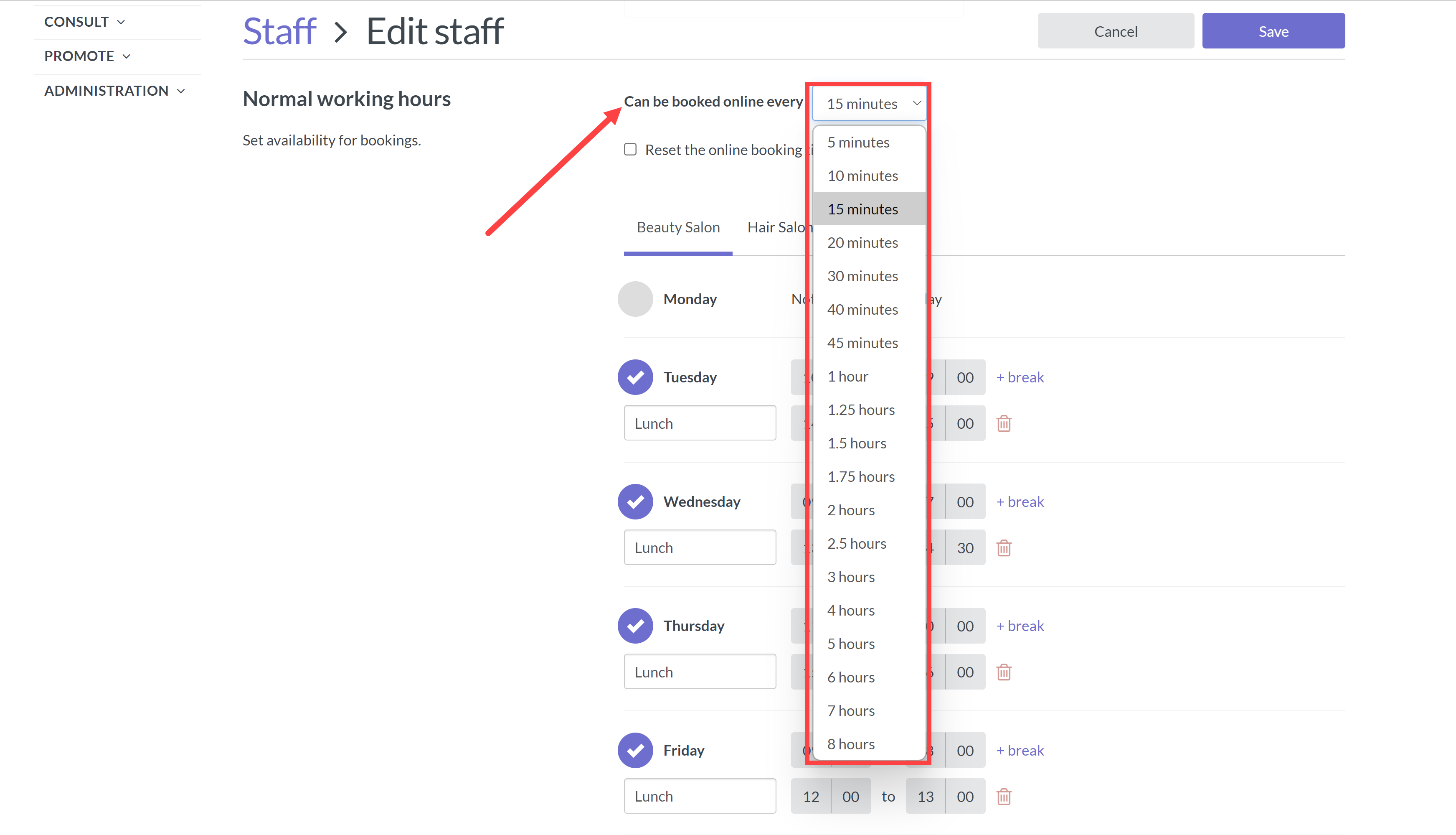Select 30 minutes from the dropdown
This screenshot has width=1456, height=835.
(x=862, y=275)
